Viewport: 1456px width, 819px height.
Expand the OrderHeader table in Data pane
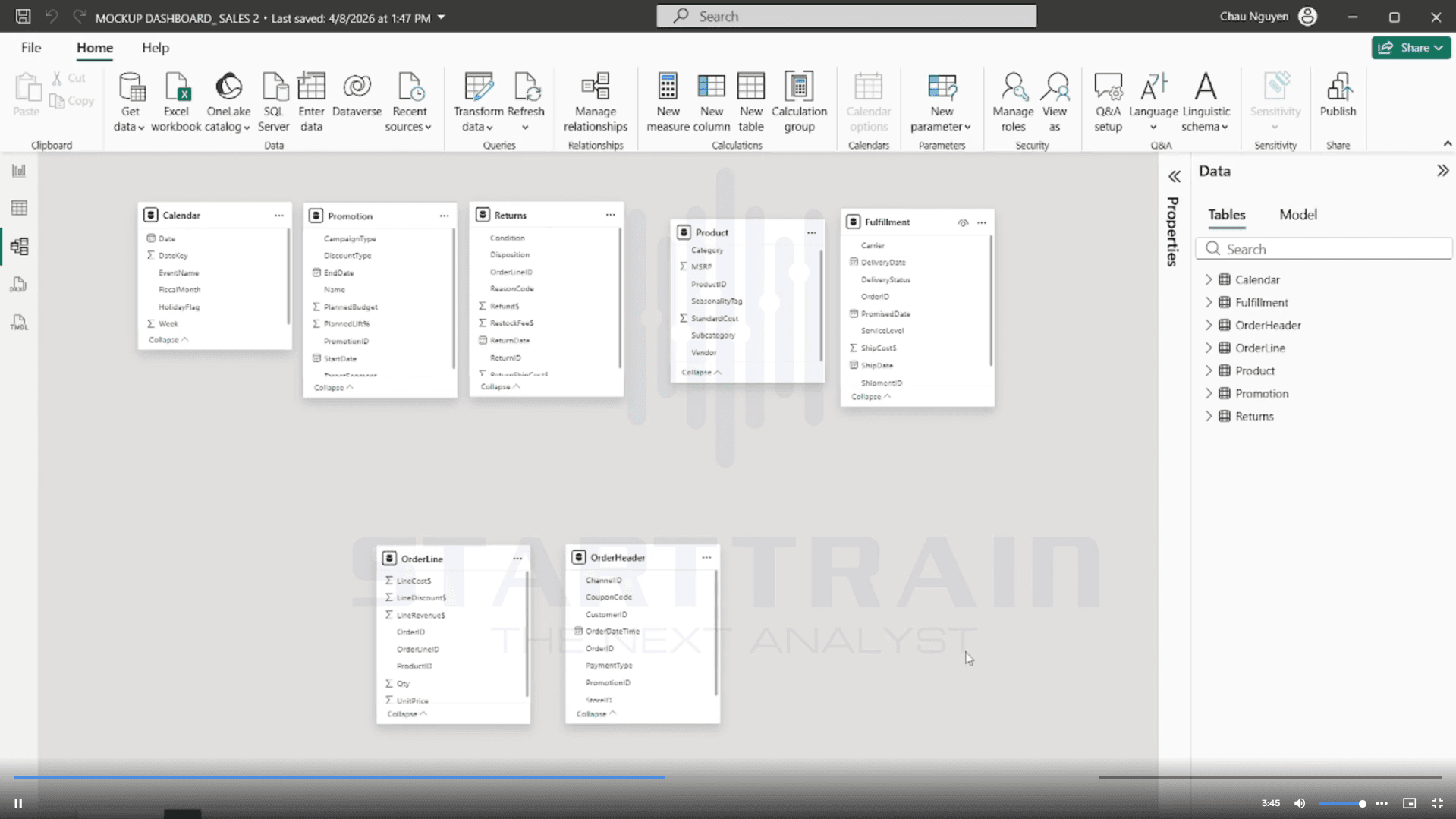1209,325
